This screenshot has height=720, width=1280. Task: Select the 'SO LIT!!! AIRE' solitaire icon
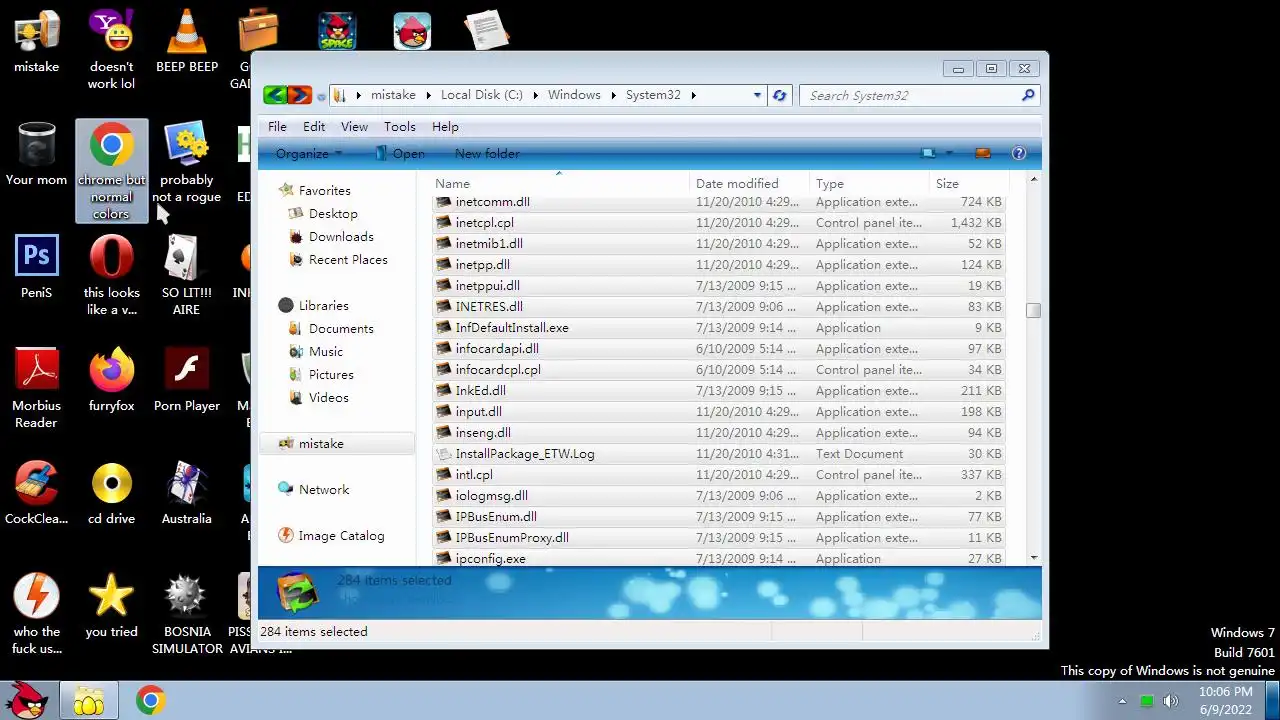[x=187, y=276]
